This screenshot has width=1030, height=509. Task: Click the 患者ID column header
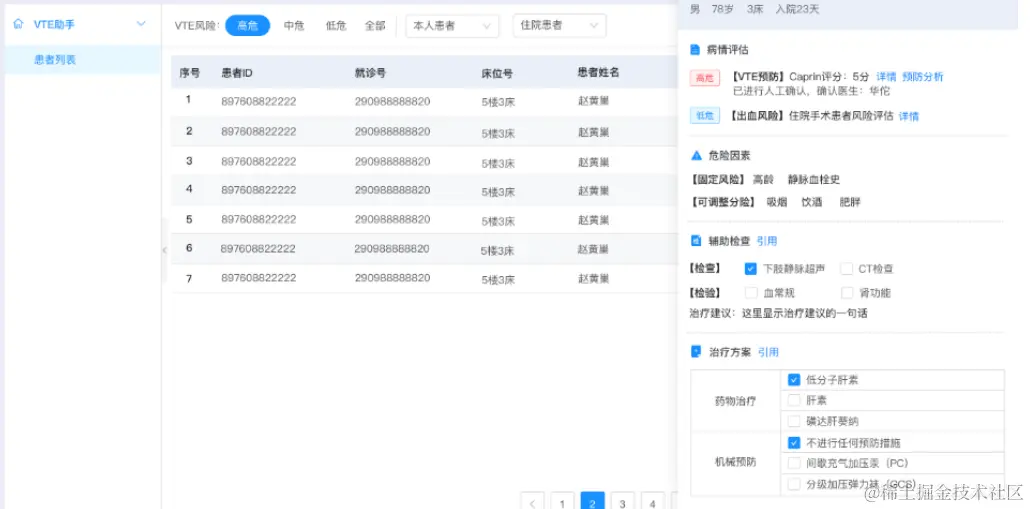click(236, 73)
